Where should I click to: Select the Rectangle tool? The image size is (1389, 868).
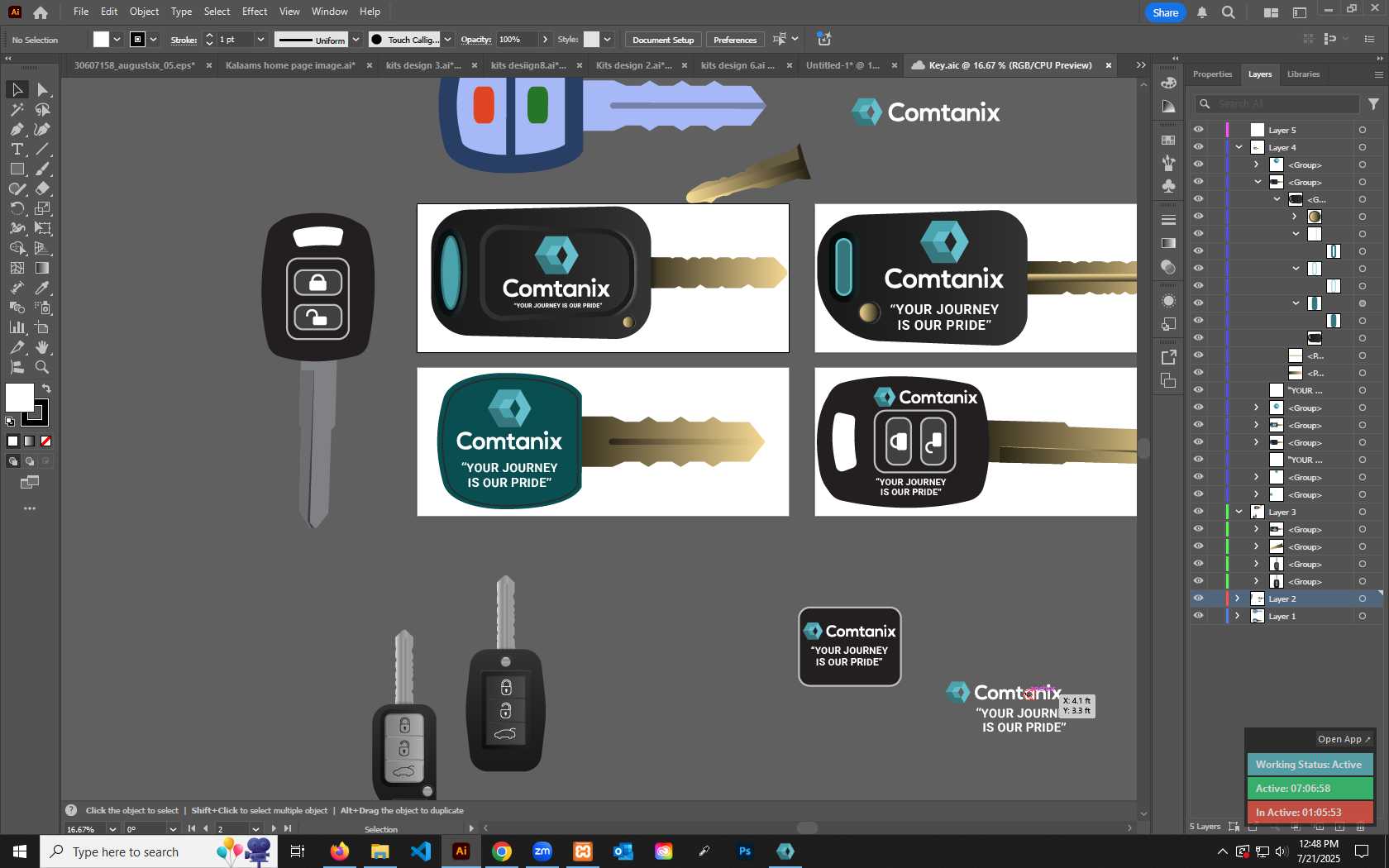click(17, 169)
